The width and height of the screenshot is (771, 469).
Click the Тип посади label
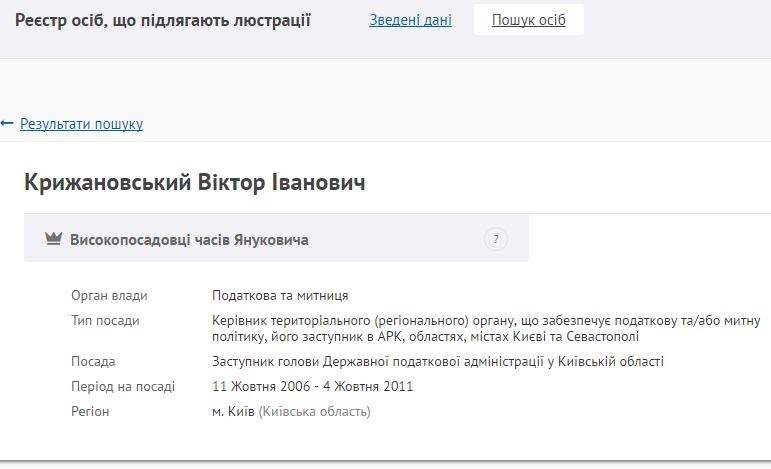[x=105, y=320]
